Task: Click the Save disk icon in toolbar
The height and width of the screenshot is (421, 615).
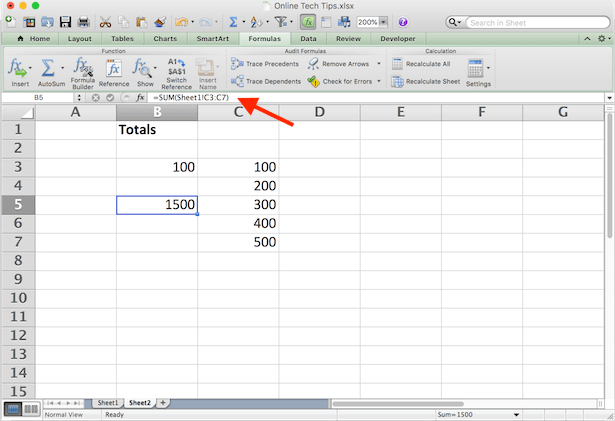Action: pyautogui.click(x=65, y=22)
